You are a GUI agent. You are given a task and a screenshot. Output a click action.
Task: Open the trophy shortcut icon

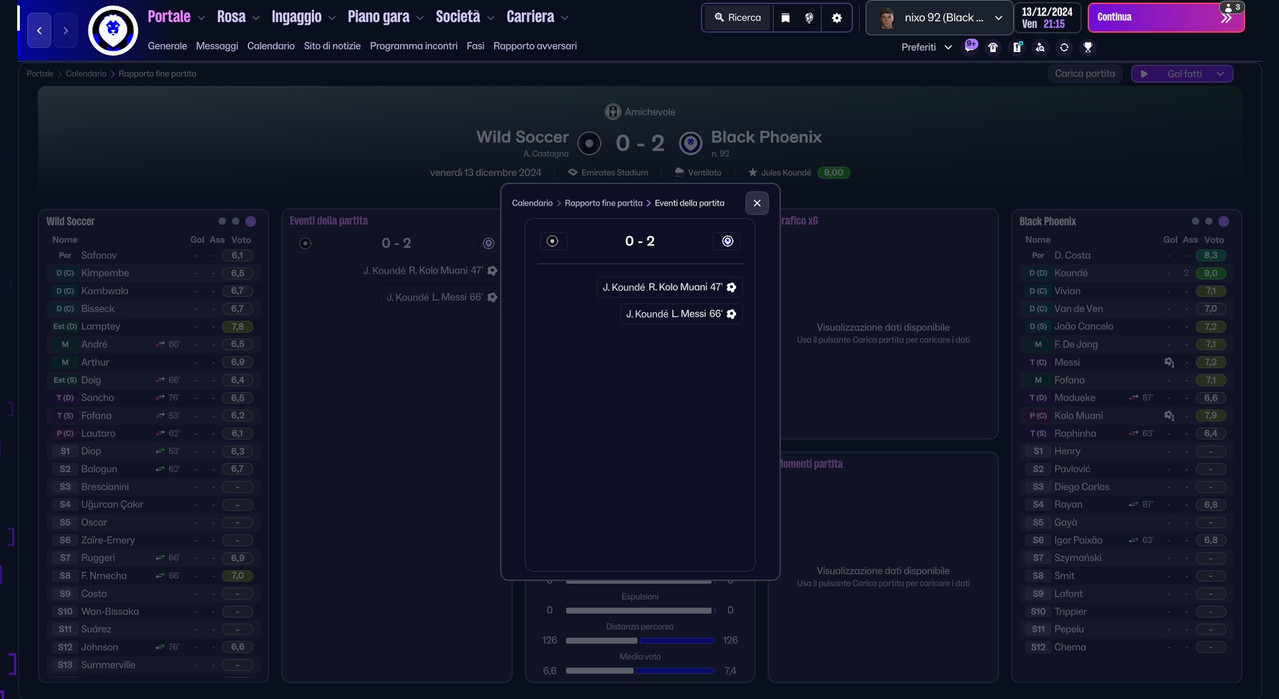click(x=1088, y=47)
